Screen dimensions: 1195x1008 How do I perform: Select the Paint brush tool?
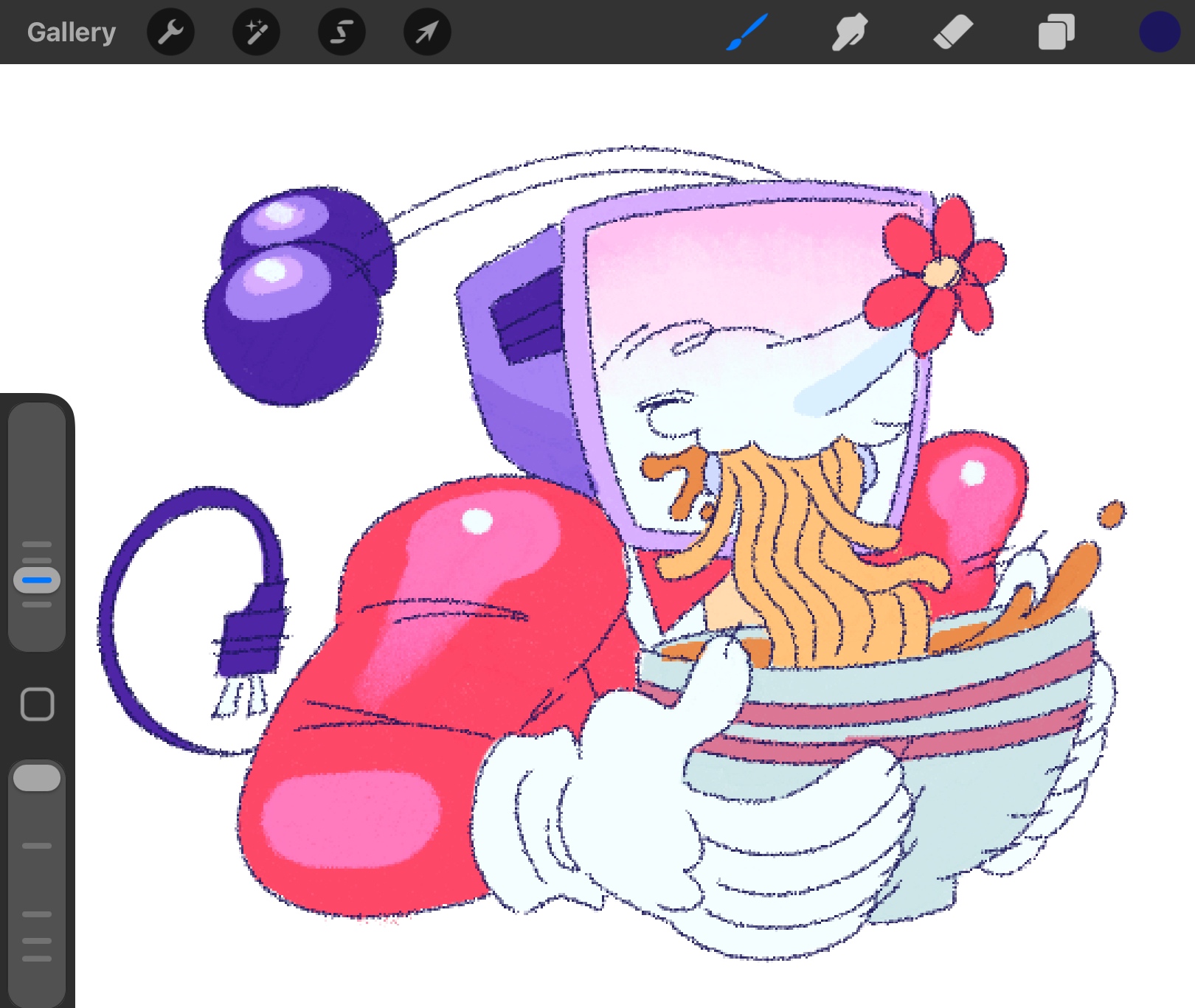pos(747,32)
